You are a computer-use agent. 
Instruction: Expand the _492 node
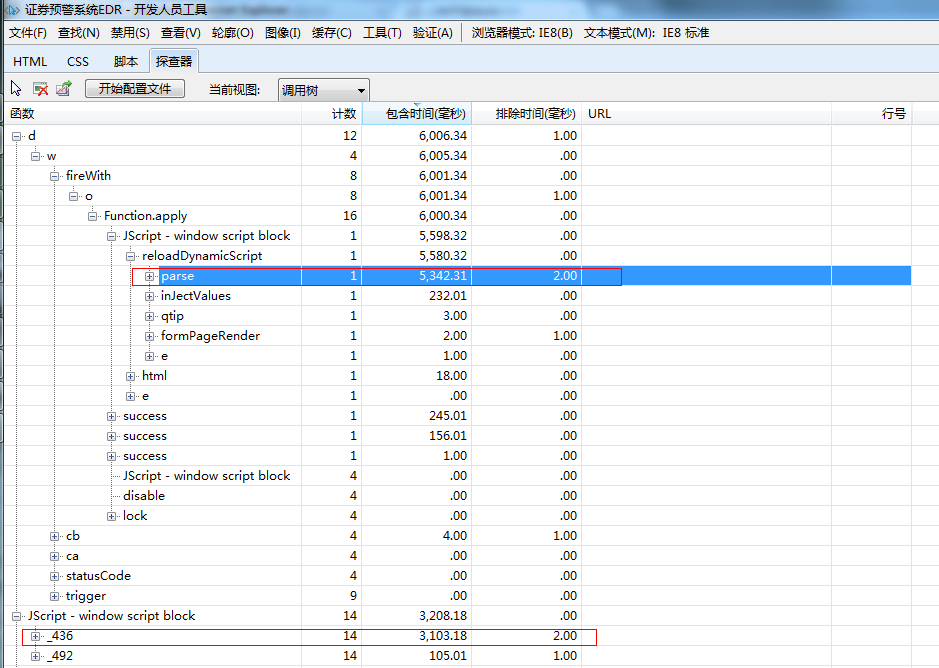pyautogui.click(x=35, y=657)
